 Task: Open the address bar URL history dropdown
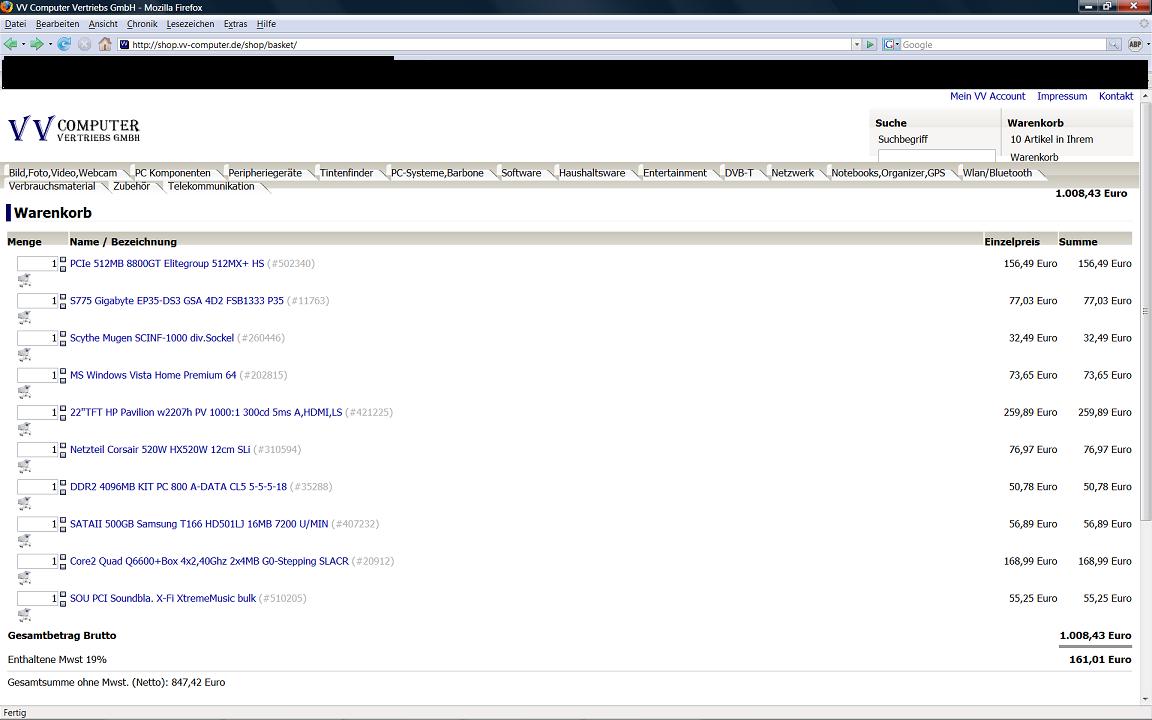856,44
